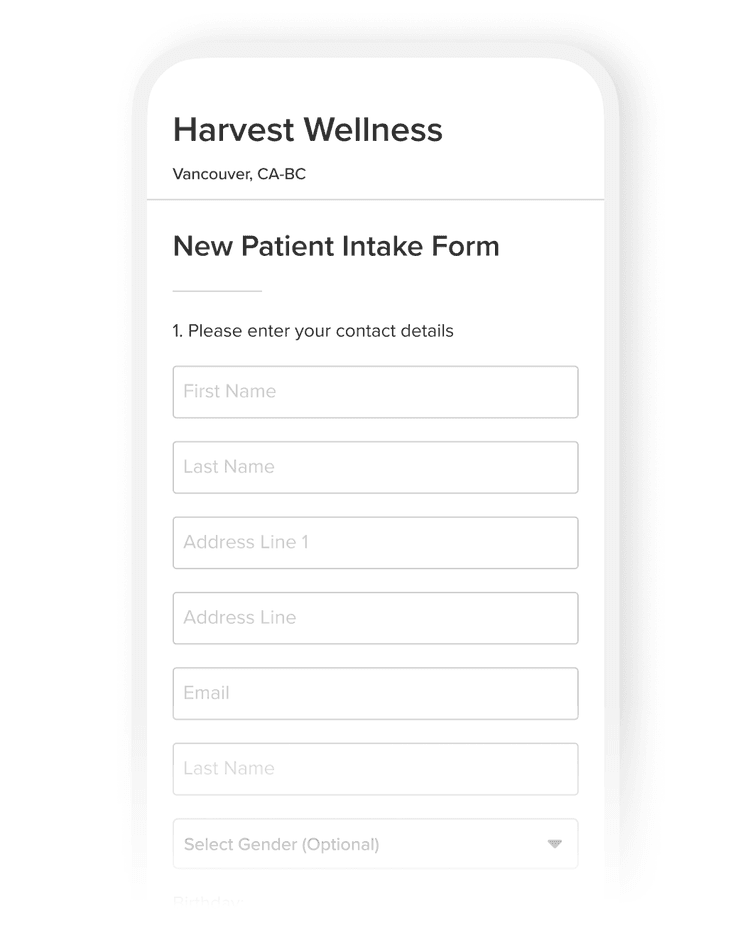Click the second Address Line field
This screenshot has width=750, height=938.
(x=375, y=618)
